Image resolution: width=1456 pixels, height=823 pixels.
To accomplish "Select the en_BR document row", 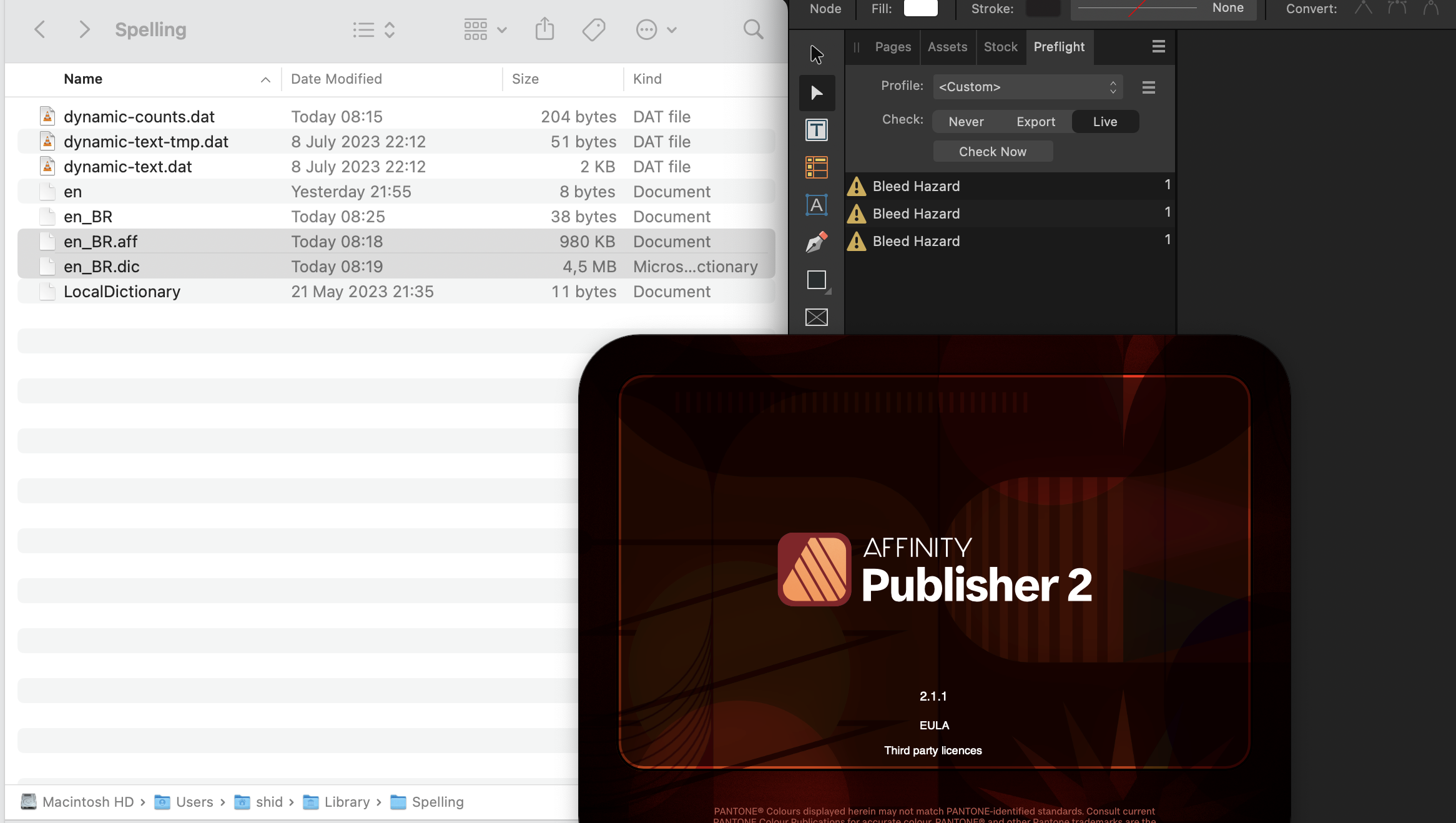I will [x=396, y=217].
